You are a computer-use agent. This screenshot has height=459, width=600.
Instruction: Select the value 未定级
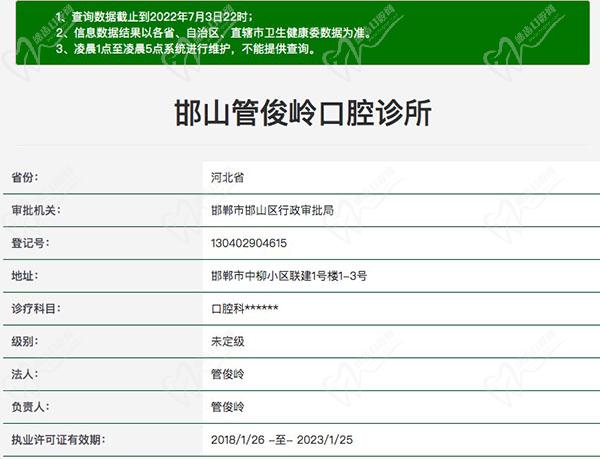227,341
